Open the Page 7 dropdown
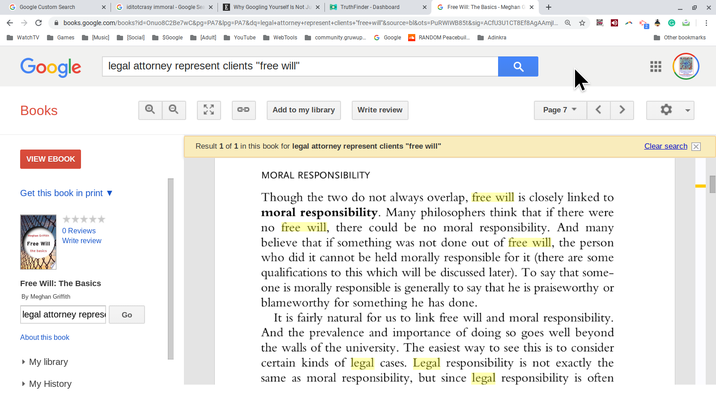The height and width of the screenshot is (403, 716). pos(560,110)
